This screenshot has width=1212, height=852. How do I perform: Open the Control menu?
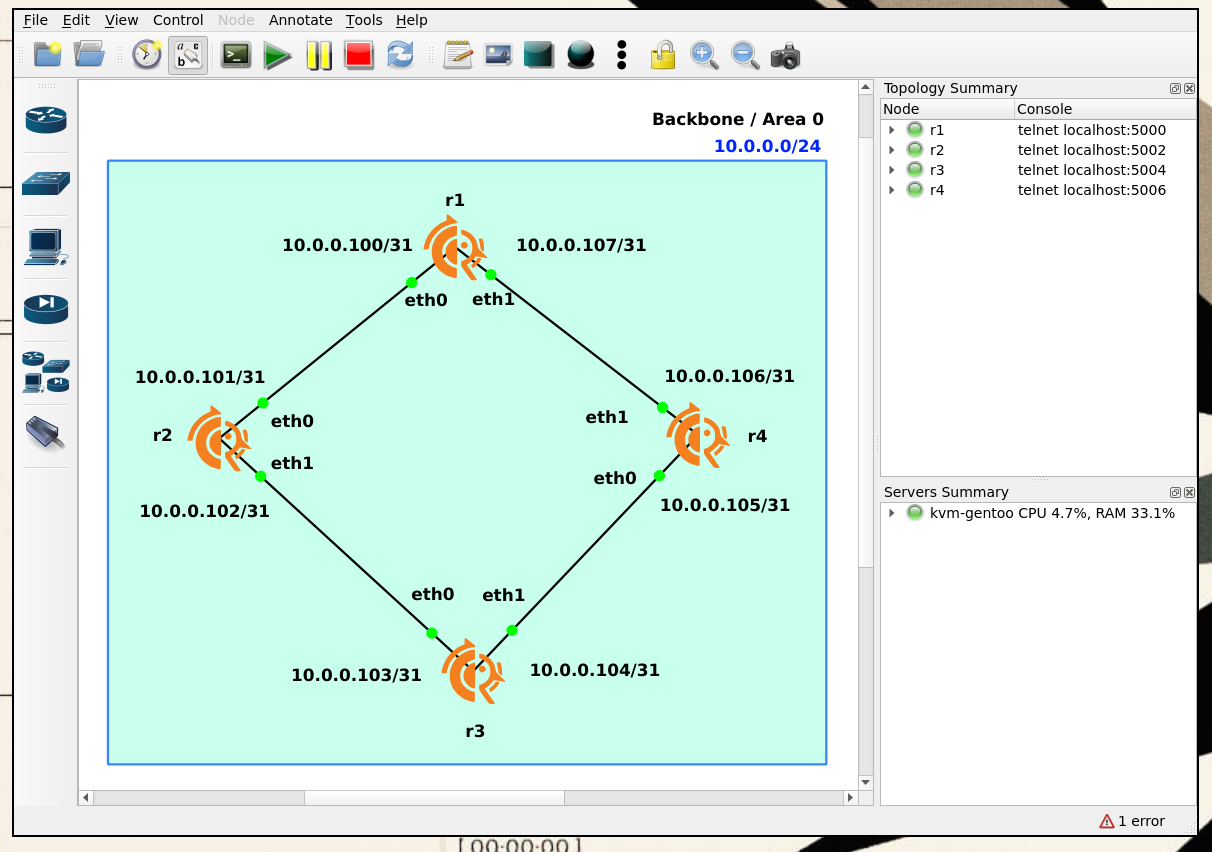point(178,20)
